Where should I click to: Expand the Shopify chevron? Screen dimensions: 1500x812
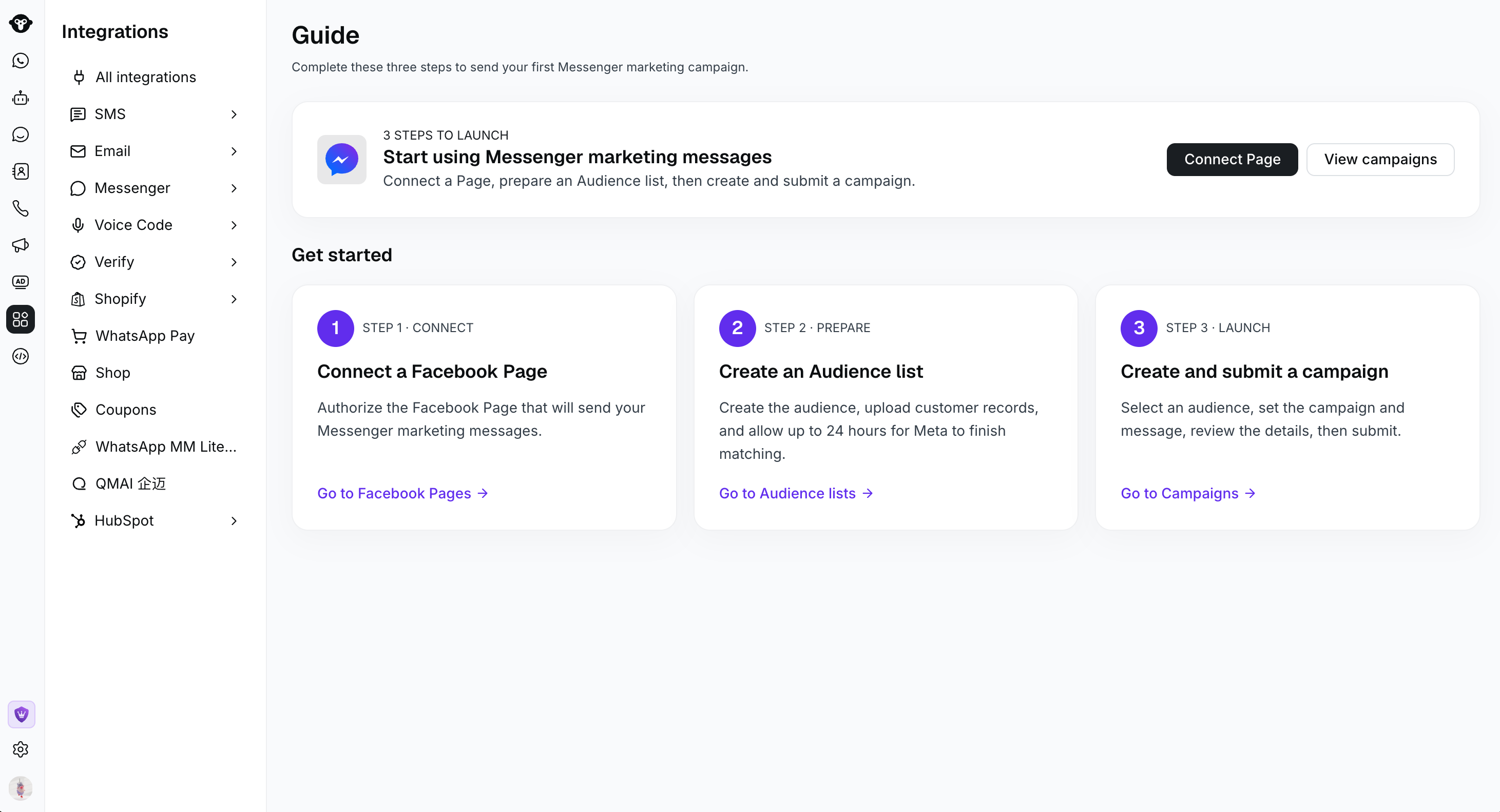(234, 299)
